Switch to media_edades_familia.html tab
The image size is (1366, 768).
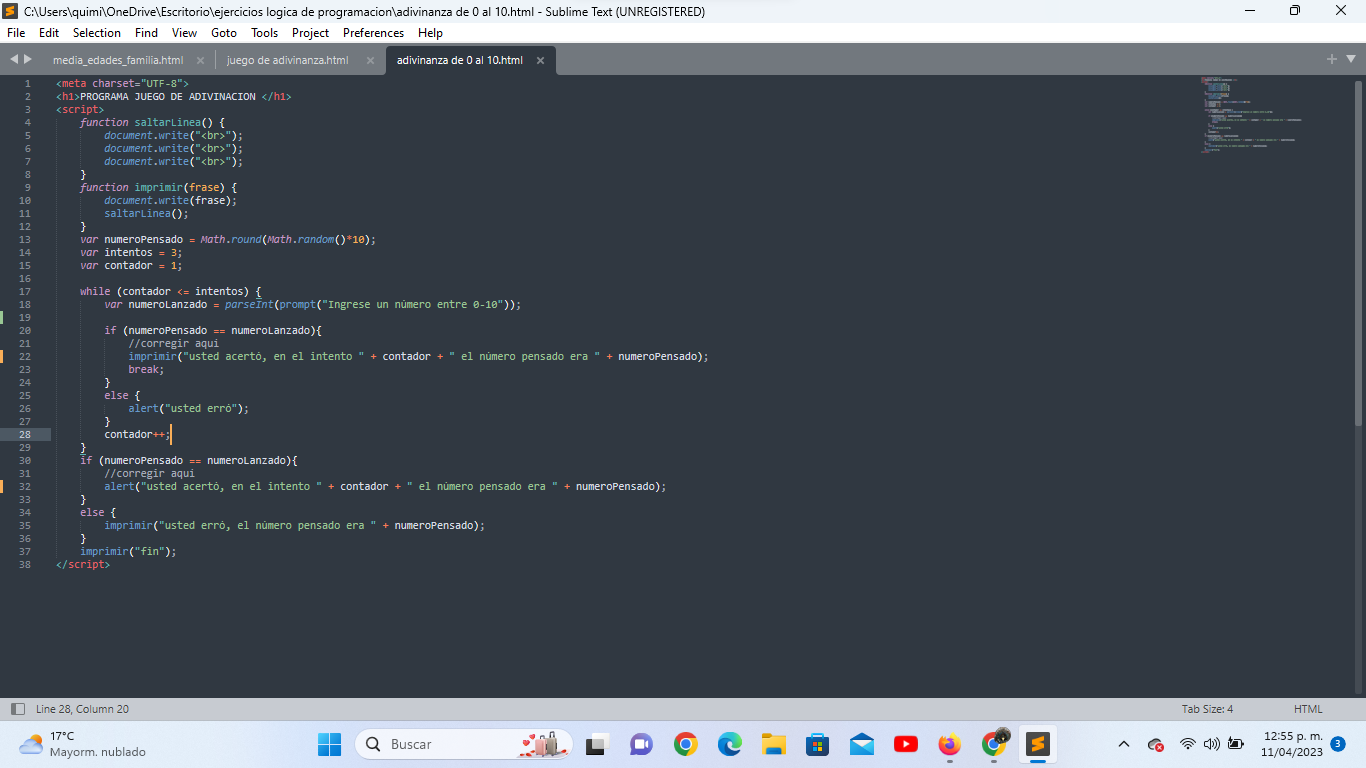coord(118,60)
